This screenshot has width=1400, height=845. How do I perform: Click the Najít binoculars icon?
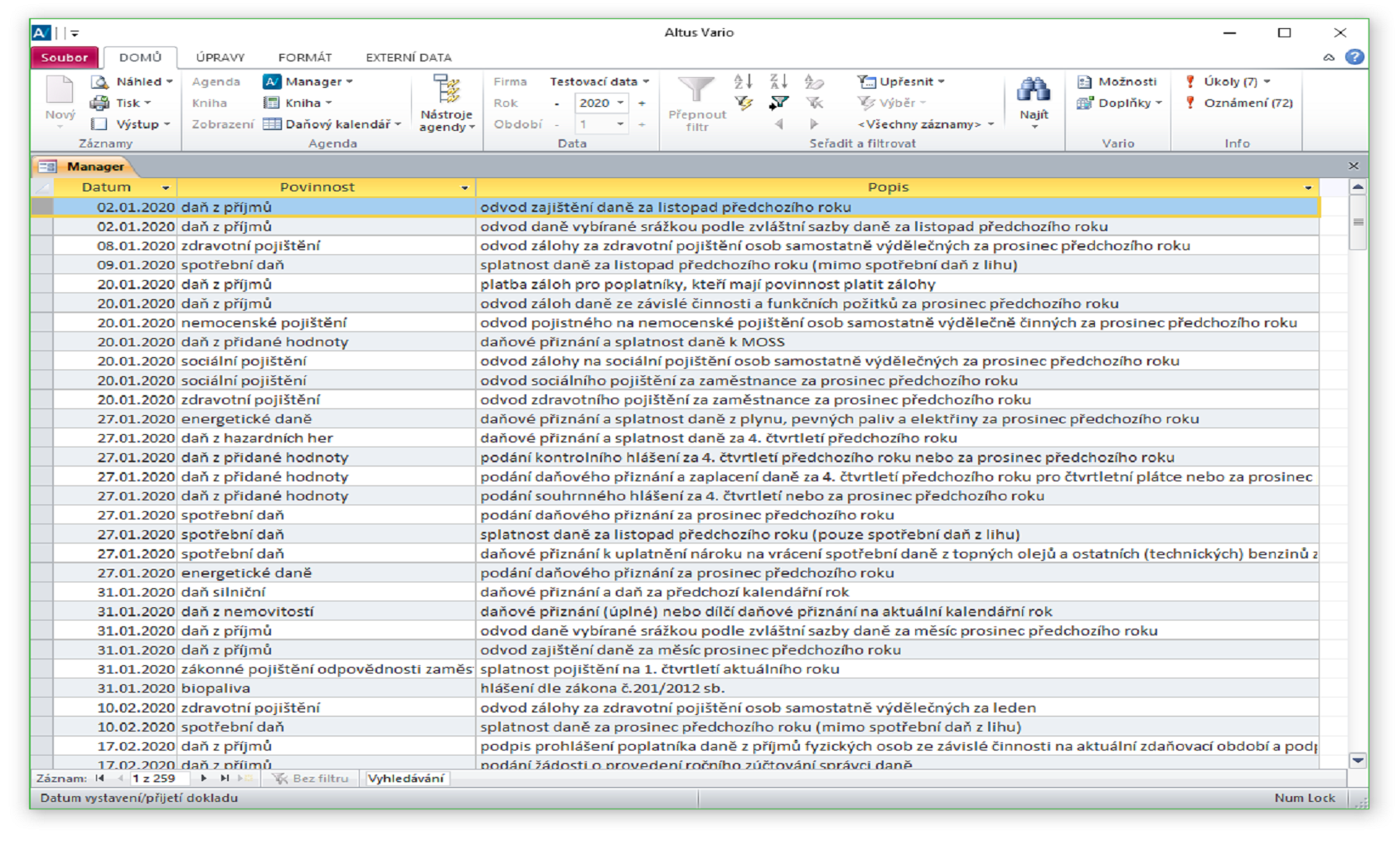(x=1034, y=89)
